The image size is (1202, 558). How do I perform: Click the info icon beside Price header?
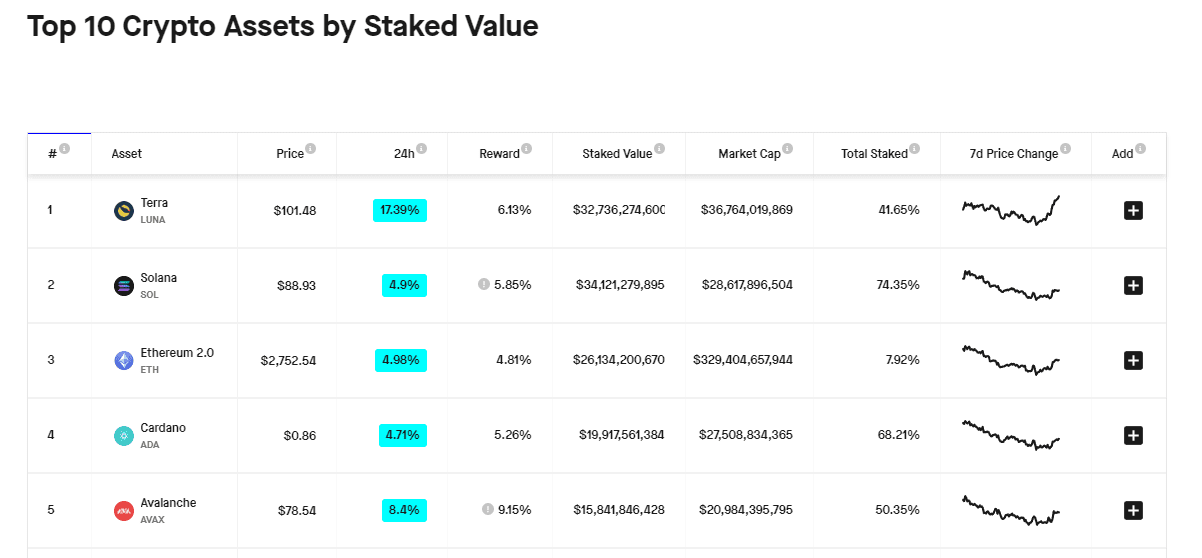point(311,149)
